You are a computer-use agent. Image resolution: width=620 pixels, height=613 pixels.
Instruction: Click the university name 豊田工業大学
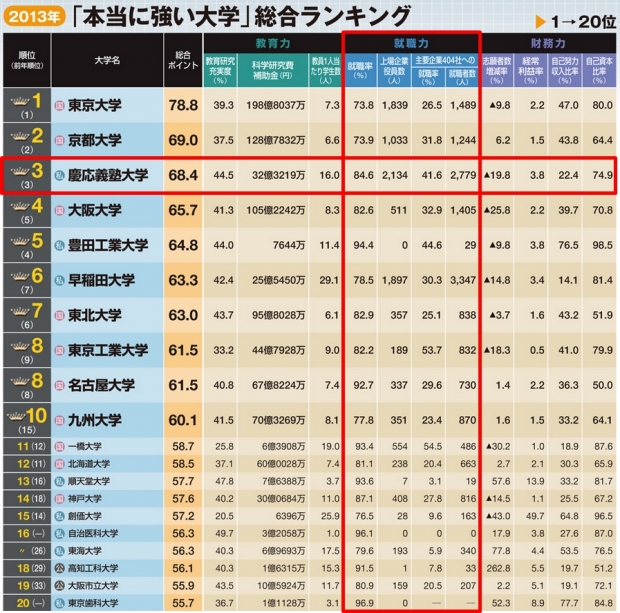coord(108,246)
